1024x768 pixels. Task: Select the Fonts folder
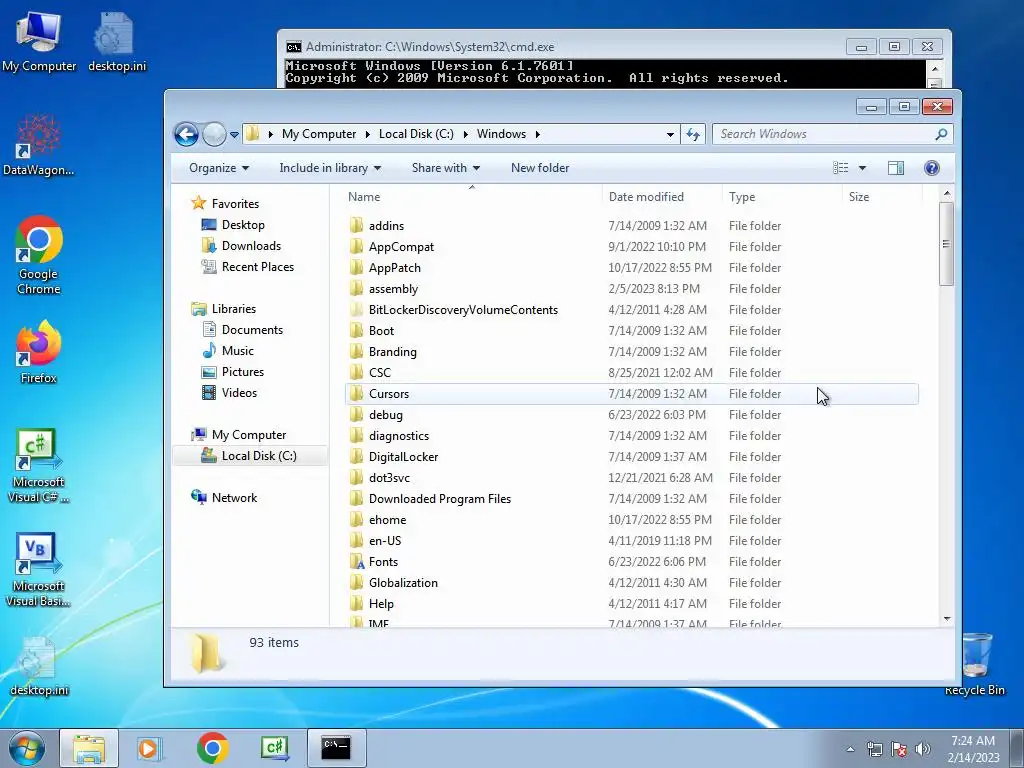point(383,562)
